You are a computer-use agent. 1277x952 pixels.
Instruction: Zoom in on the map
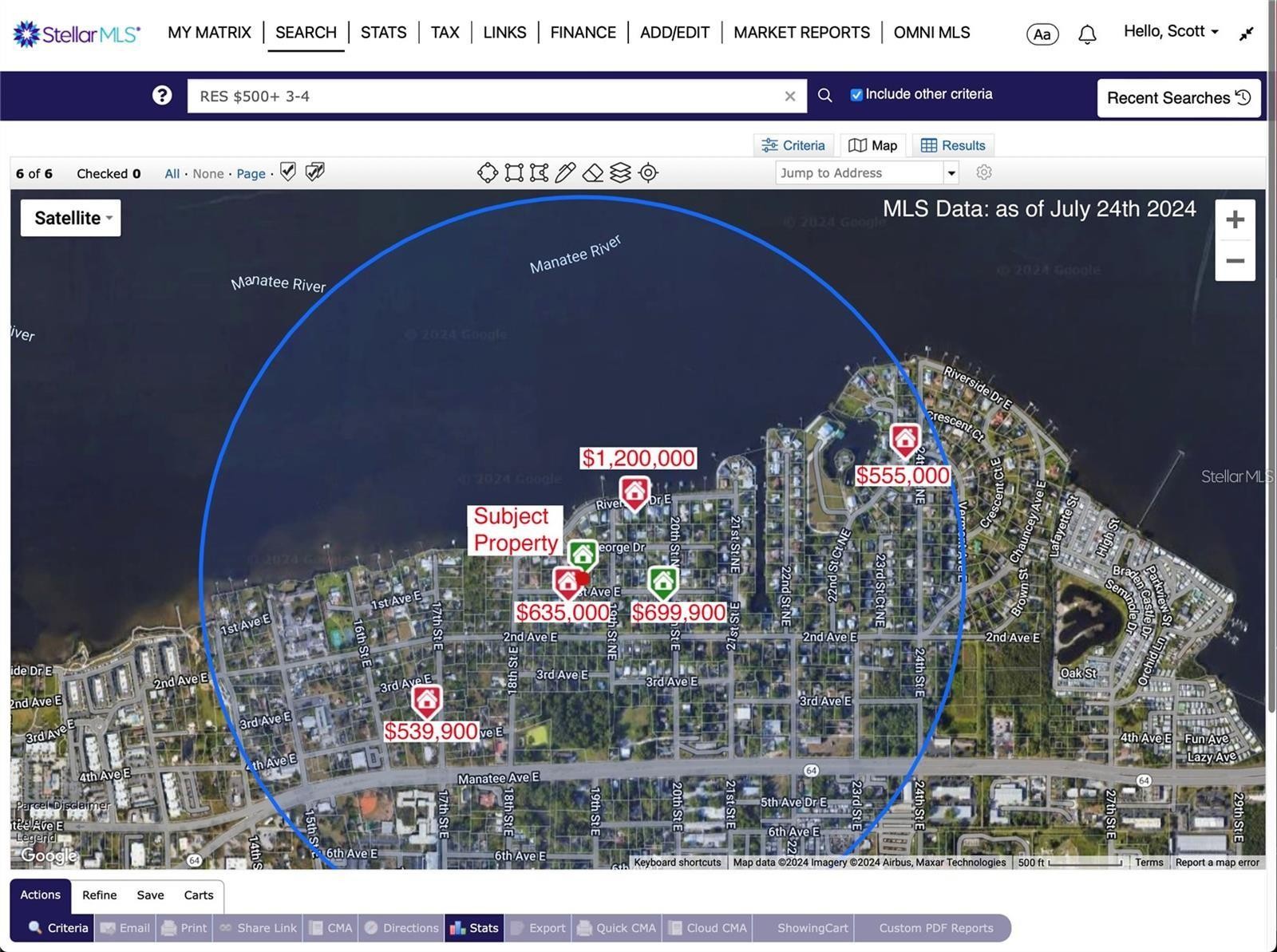[1235, 219]
